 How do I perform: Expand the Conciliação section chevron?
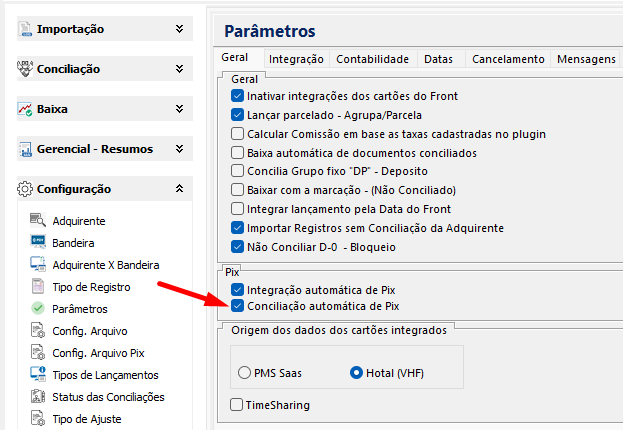point(179,69)
